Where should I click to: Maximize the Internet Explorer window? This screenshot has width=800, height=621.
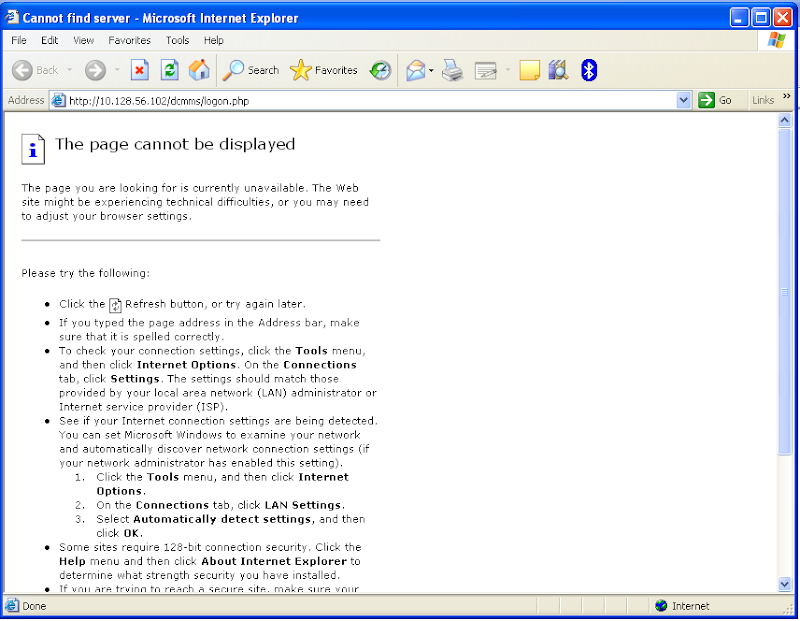761,17
